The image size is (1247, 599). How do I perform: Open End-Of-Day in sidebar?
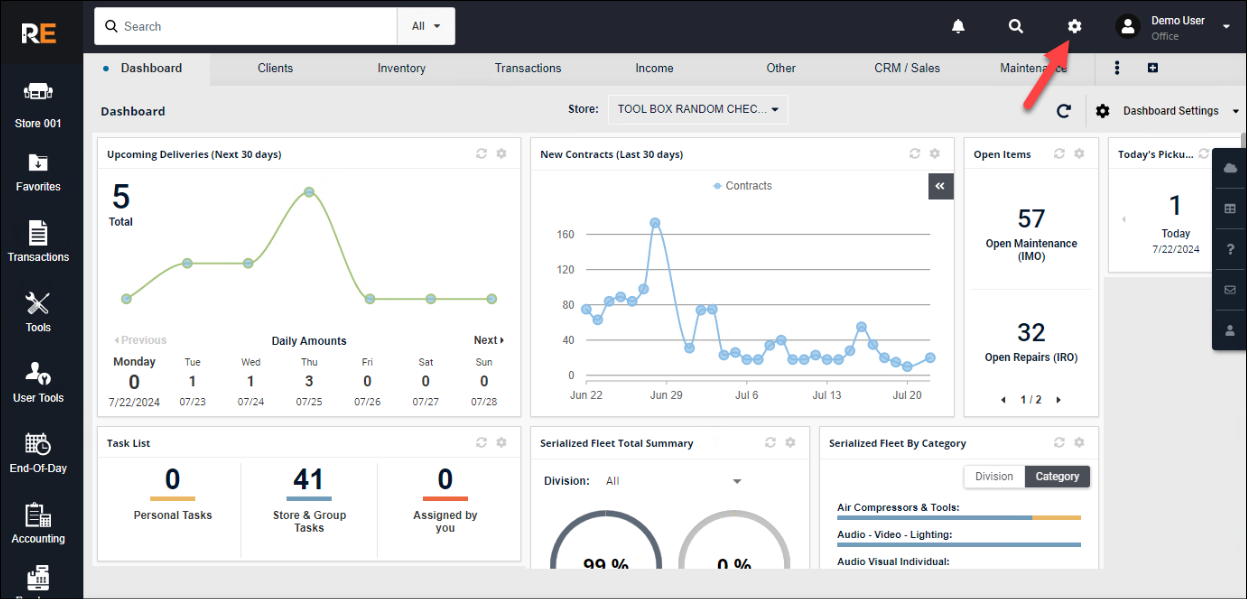pyautogui.click(x=38, y=453)
